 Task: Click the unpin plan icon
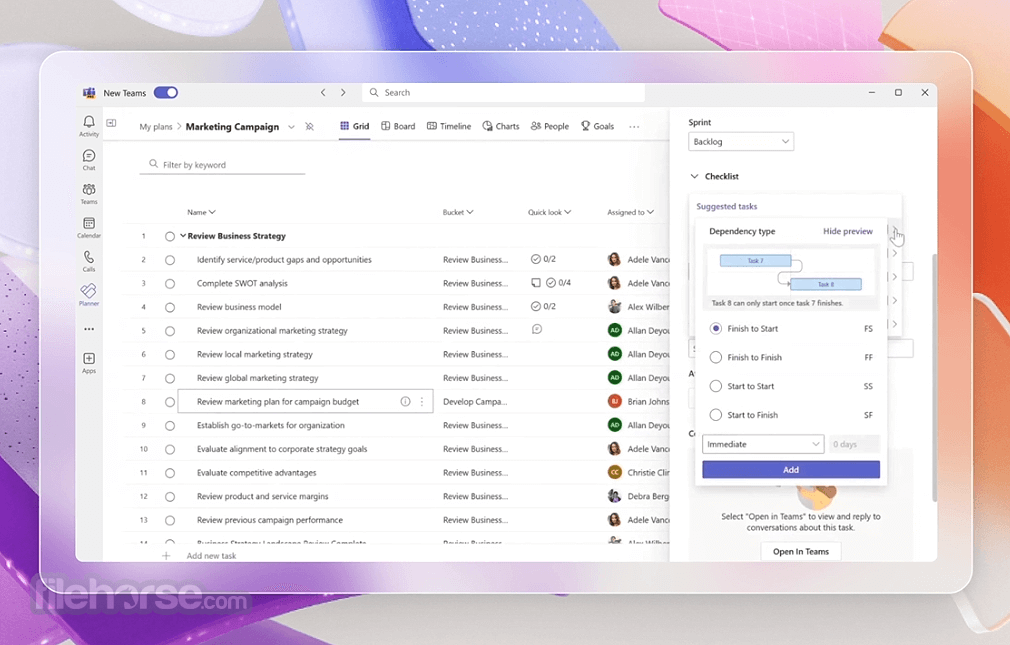(x=310, y=126)
